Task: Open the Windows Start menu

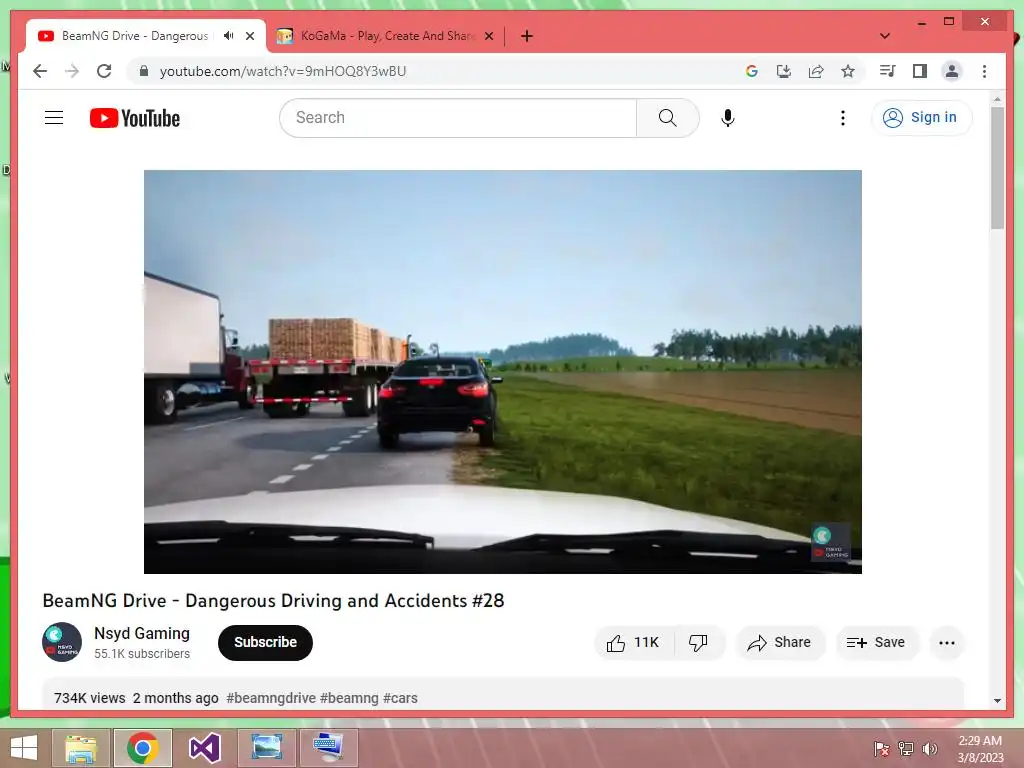Action: point(24,748)
